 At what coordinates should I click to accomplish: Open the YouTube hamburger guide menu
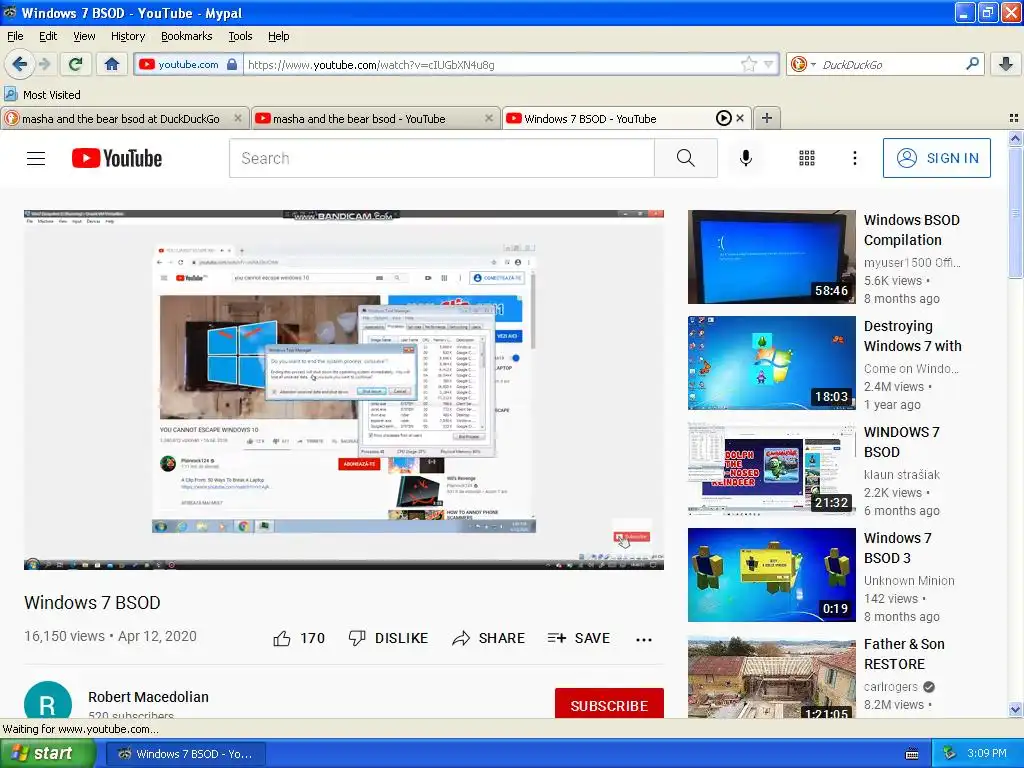(36, 158)
